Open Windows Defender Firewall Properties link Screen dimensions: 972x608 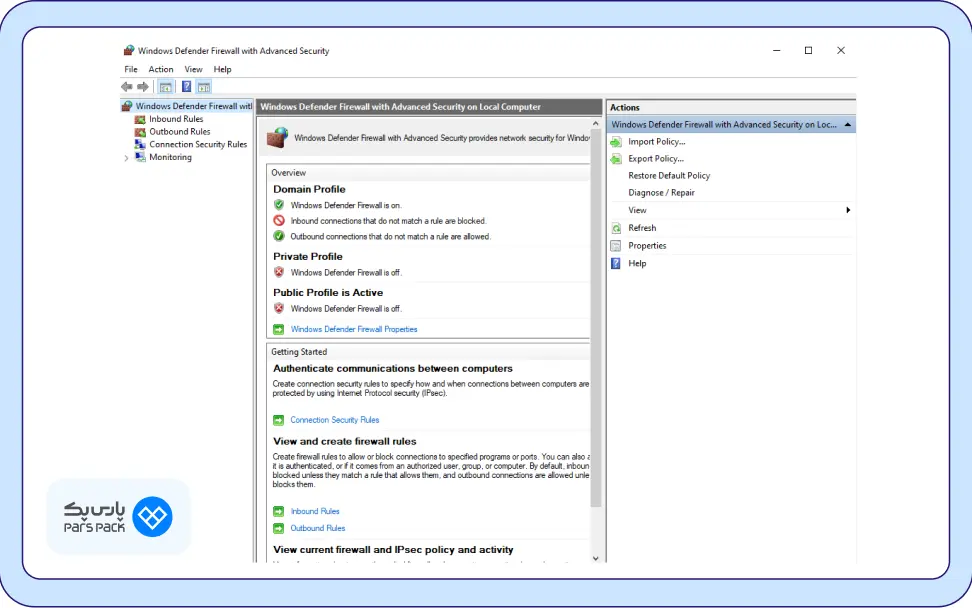coord(354,329)
